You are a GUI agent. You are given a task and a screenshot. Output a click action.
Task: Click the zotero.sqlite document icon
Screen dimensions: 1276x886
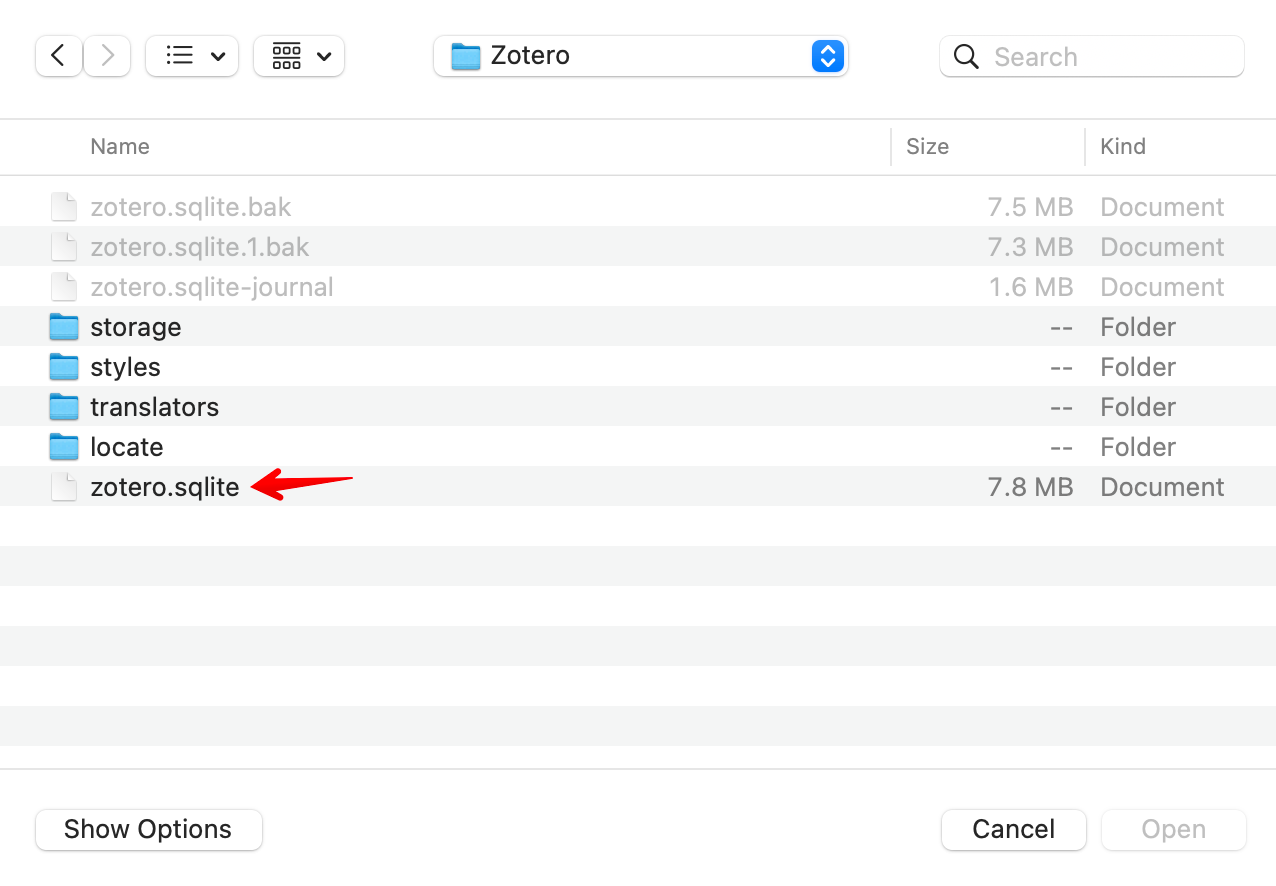(x=64, y=487)
